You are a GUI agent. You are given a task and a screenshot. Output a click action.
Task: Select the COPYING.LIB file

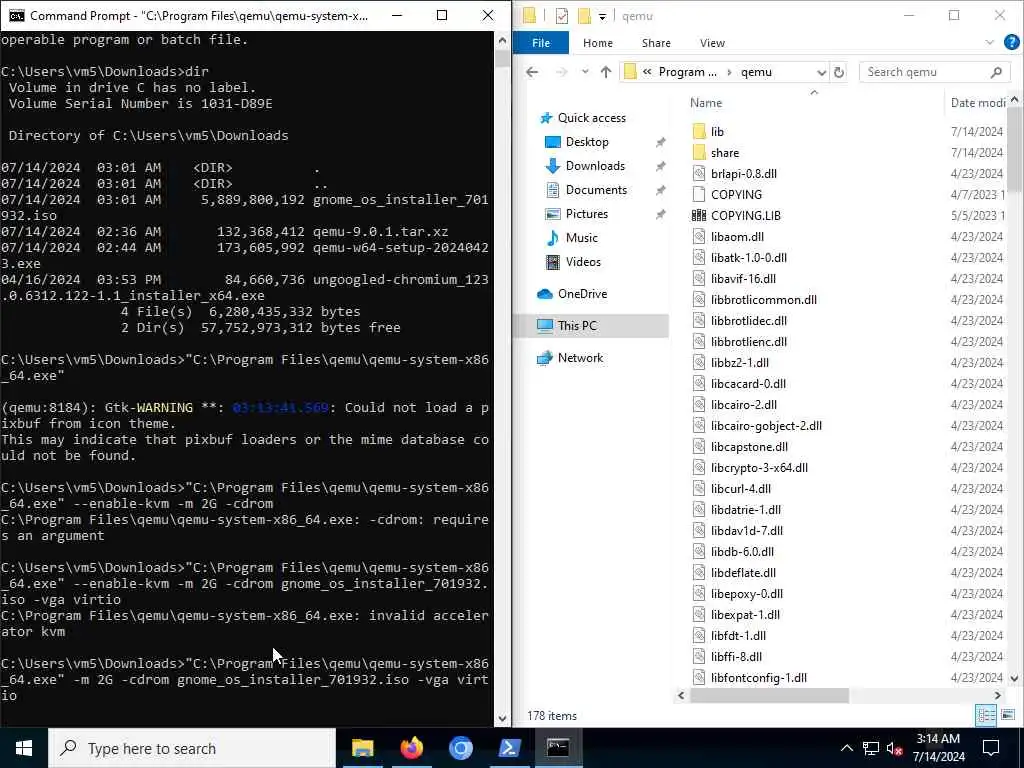(746, 216)
